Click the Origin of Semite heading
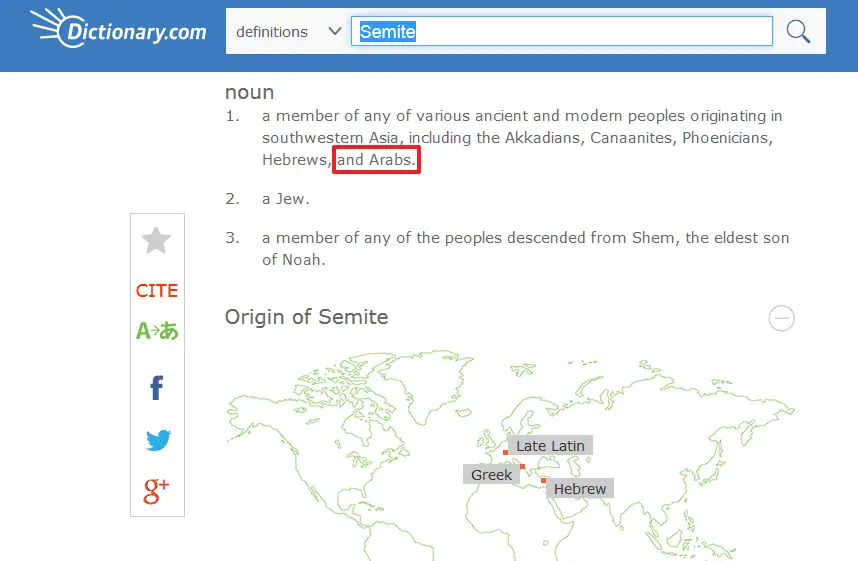 (306, 317)
